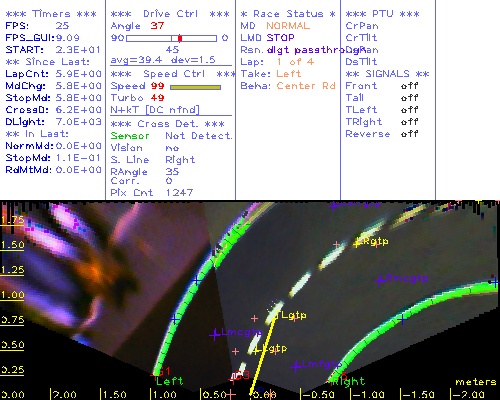Viewport: 500px width, 400px height.
Task: Click the NORMAL mode status text
Action: [x=288, y=26]
